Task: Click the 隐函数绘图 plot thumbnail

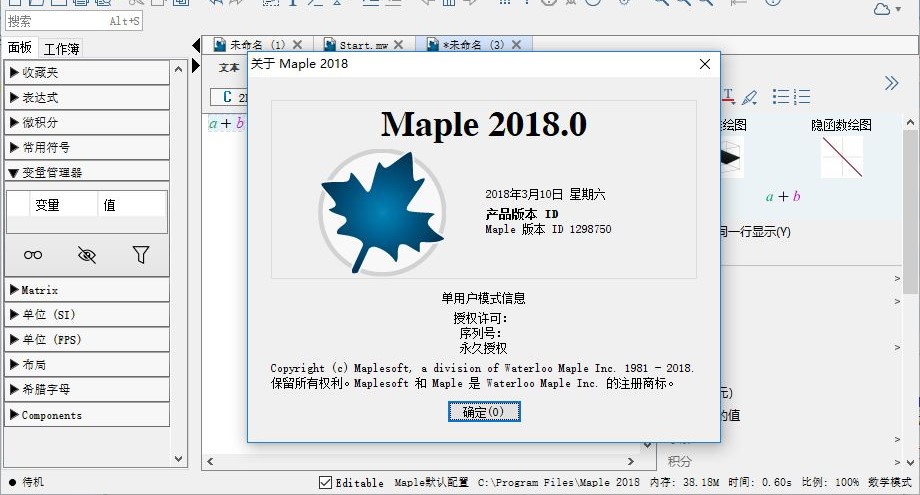Action: pyautogui.click(x=841, y=157)
